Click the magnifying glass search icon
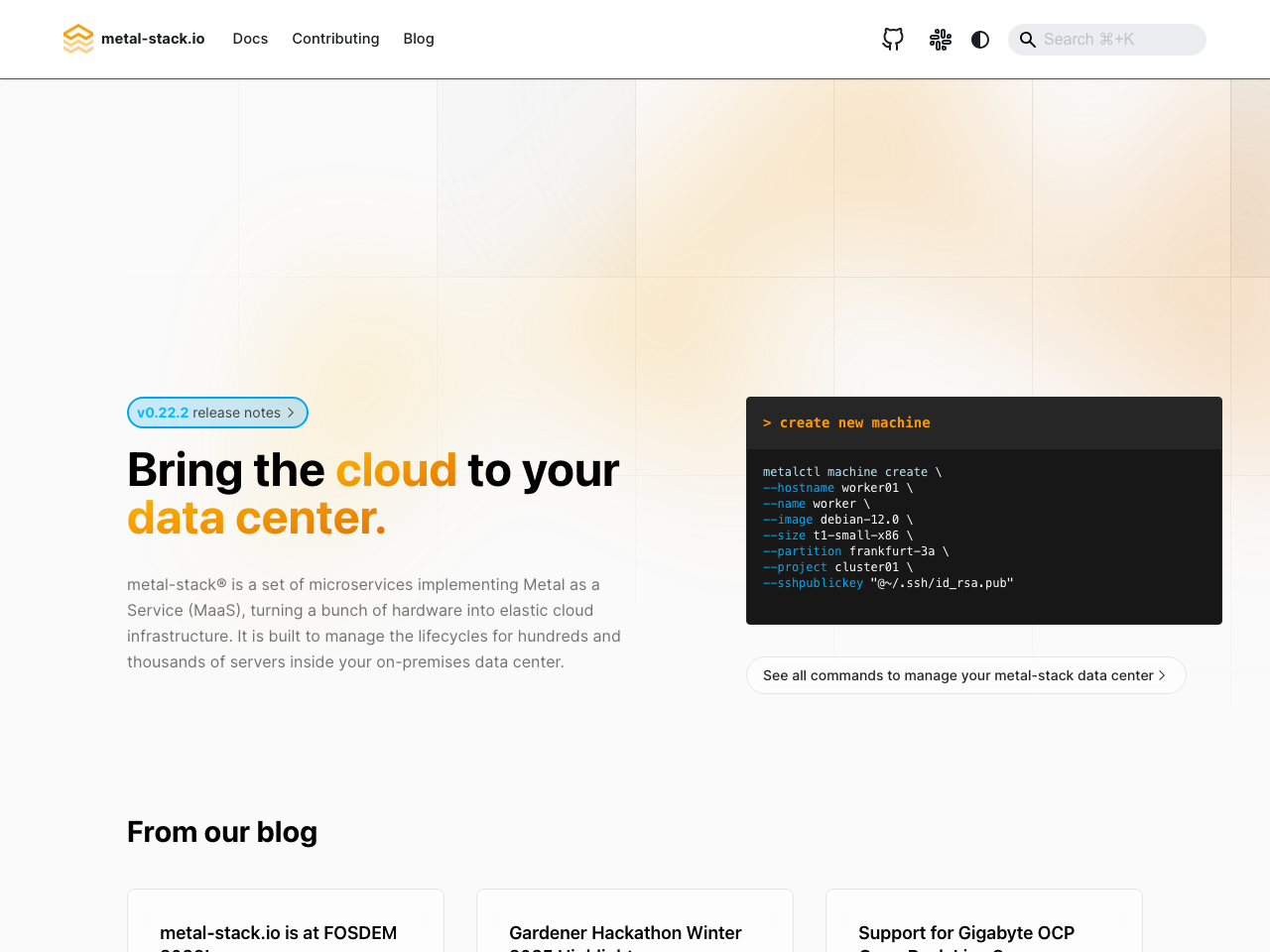Image resolution: width=1270 pixels, height=952 pixels. click(x=1028, y=40)
